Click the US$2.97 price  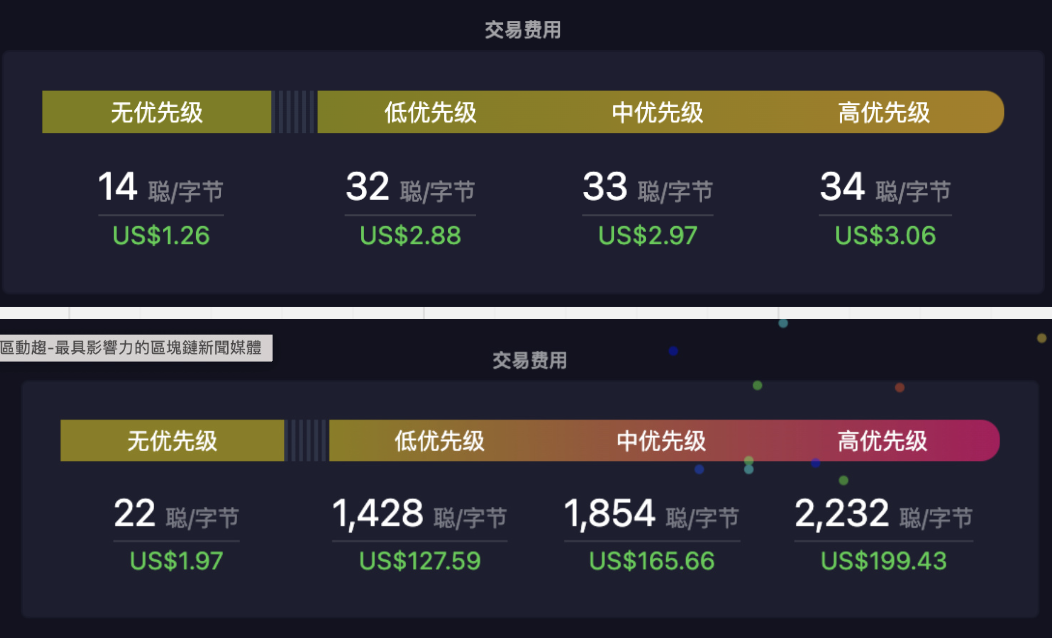coord(647,235)
